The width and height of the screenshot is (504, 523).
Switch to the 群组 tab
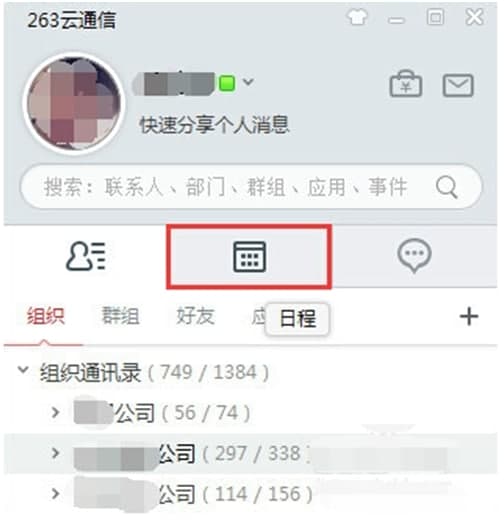tap(121, 318)
